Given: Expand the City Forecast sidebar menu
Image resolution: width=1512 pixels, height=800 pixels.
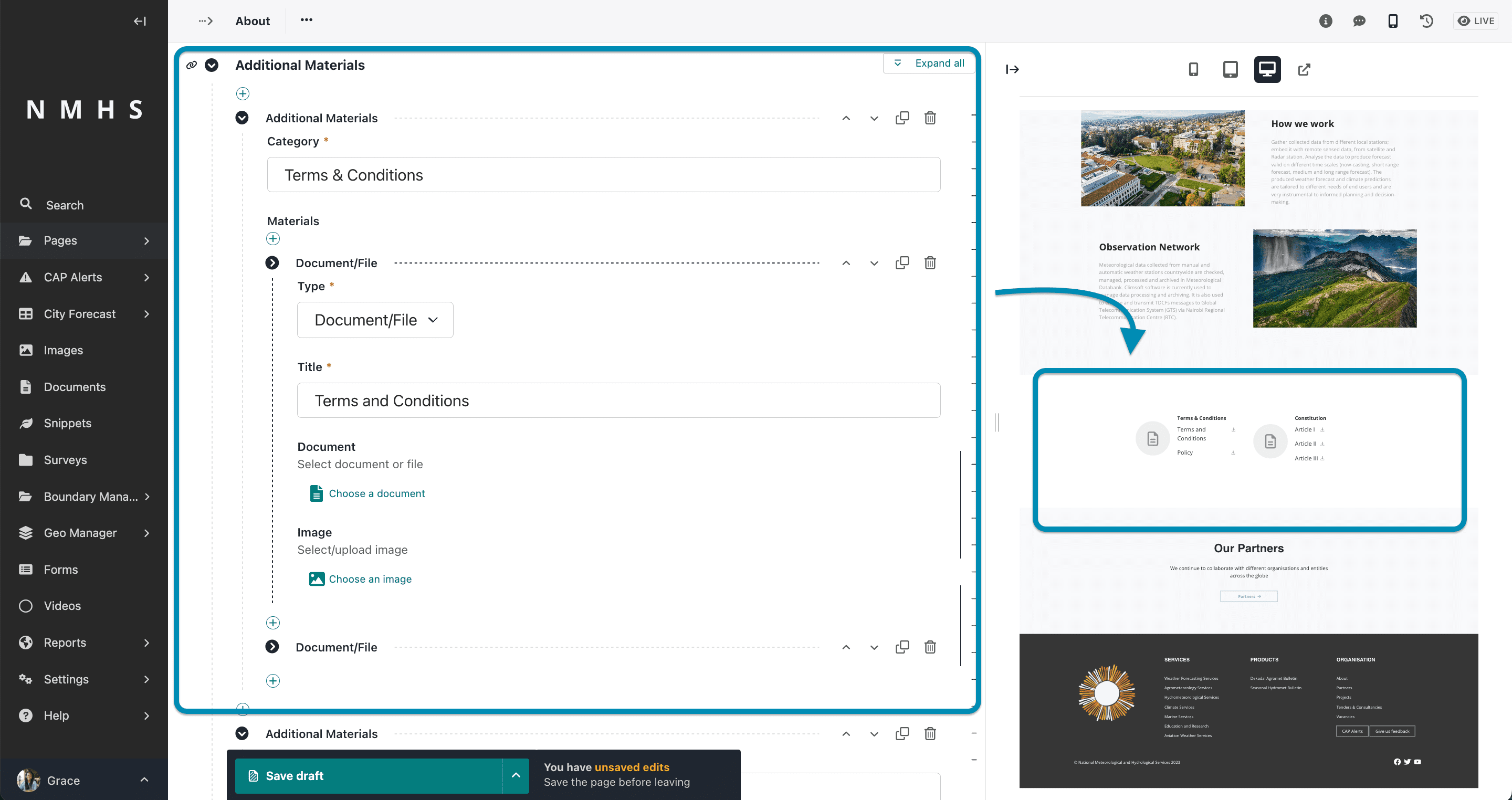Looking at the screenshot, I should pos(84,314).
